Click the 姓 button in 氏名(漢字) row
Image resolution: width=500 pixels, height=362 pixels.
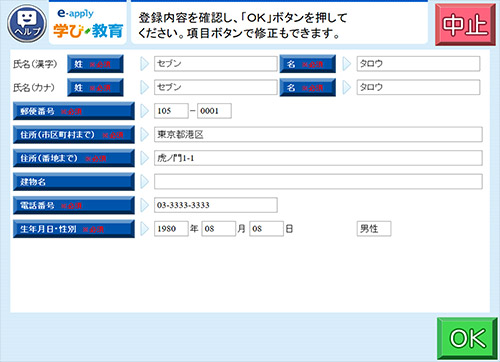[95, 64]
